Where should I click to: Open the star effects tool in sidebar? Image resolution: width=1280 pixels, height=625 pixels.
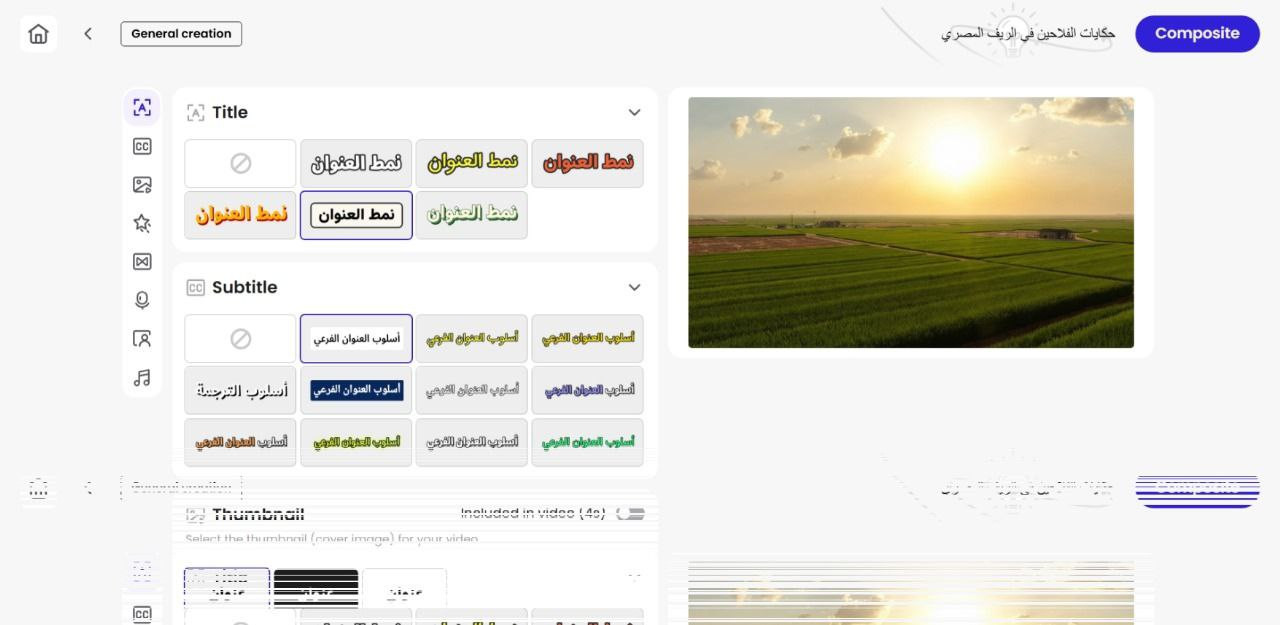[x=142, y=223]
